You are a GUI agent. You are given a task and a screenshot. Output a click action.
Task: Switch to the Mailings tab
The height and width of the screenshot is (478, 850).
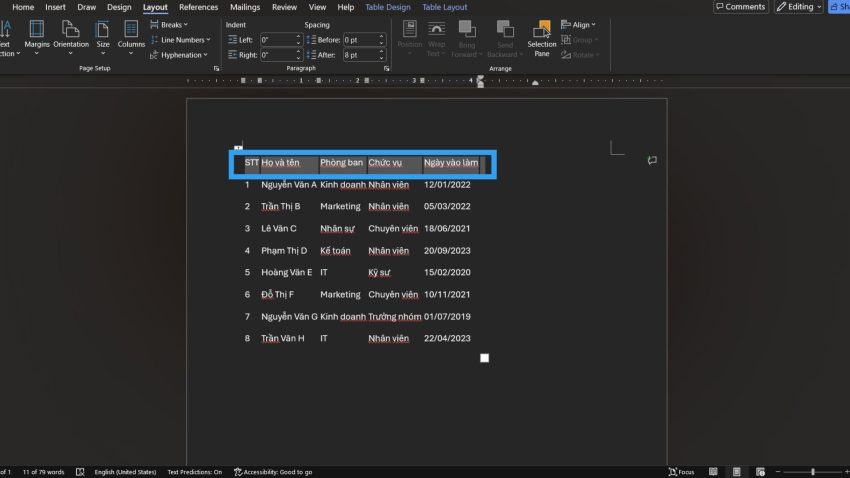(x=244, y=7)
